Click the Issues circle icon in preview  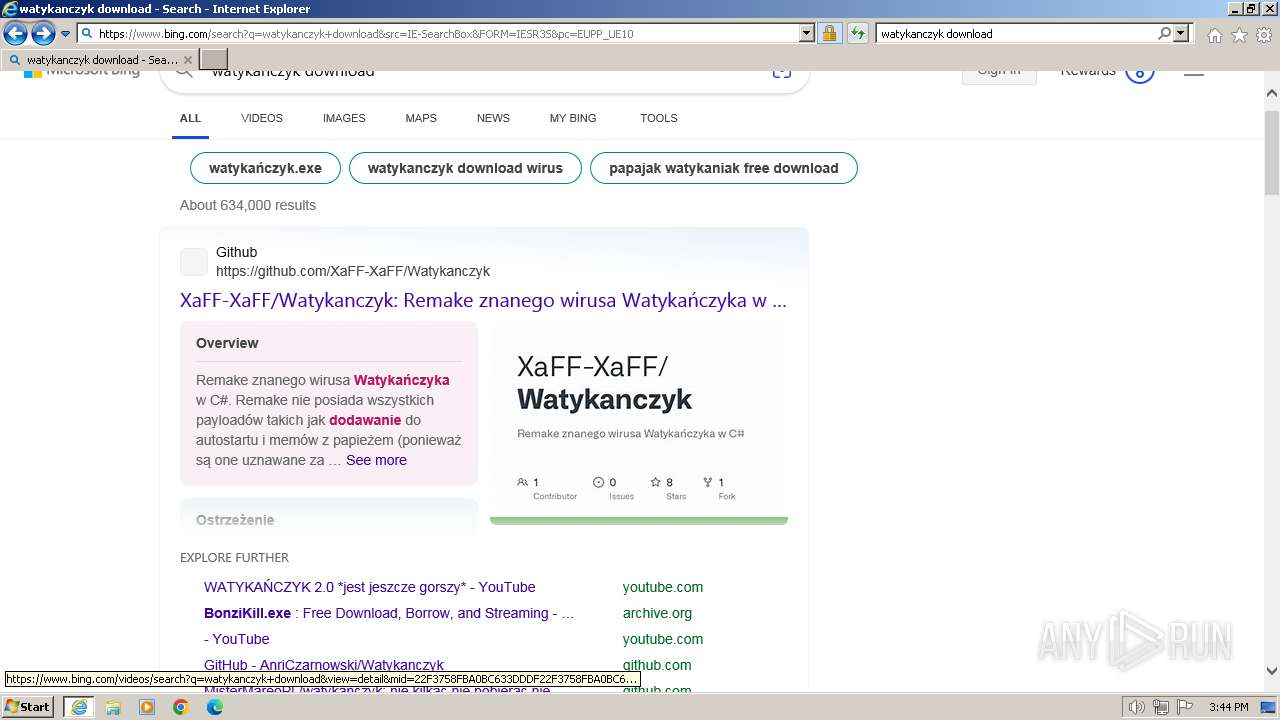[x=598, y=482]
